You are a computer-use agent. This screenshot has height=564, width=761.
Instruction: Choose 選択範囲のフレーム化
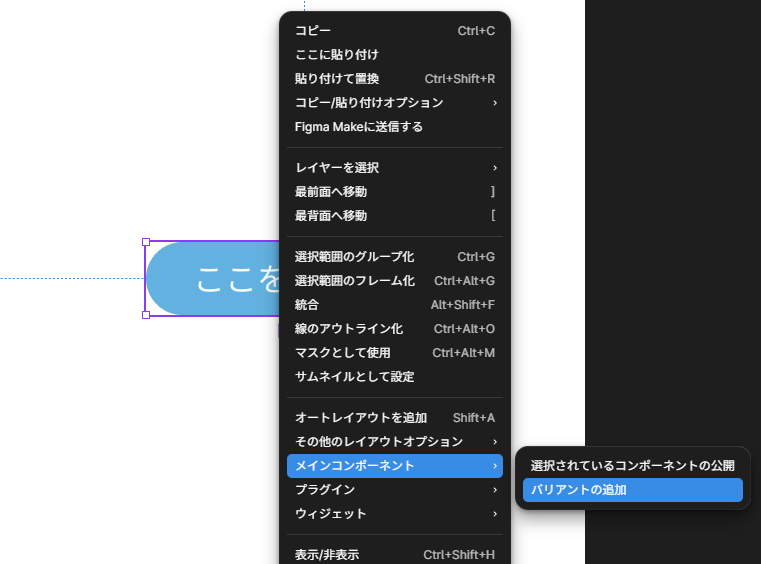pyautogui.click(x=394, y=281)
